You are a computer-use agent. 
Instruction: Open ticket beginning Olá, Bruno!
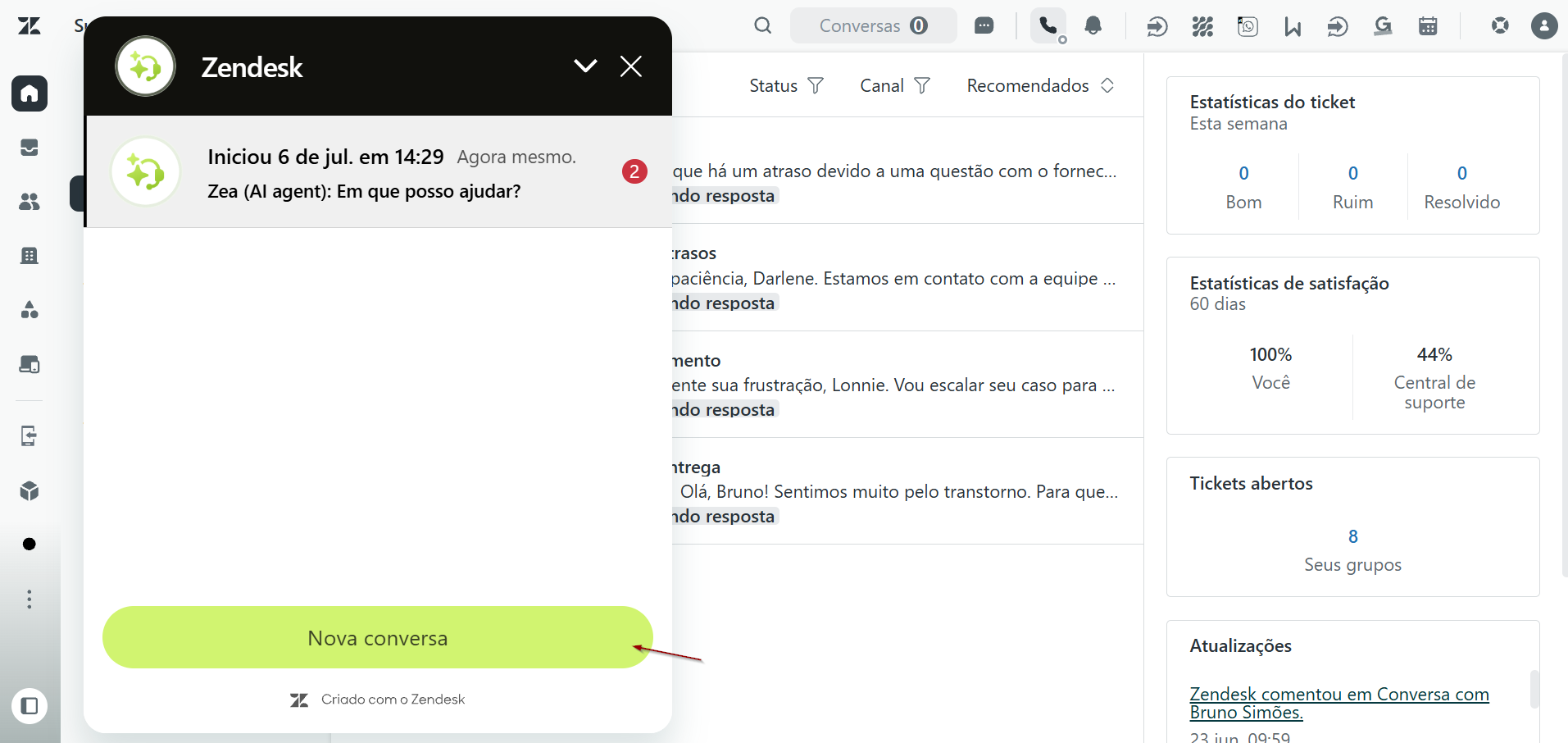coord(907,491)
